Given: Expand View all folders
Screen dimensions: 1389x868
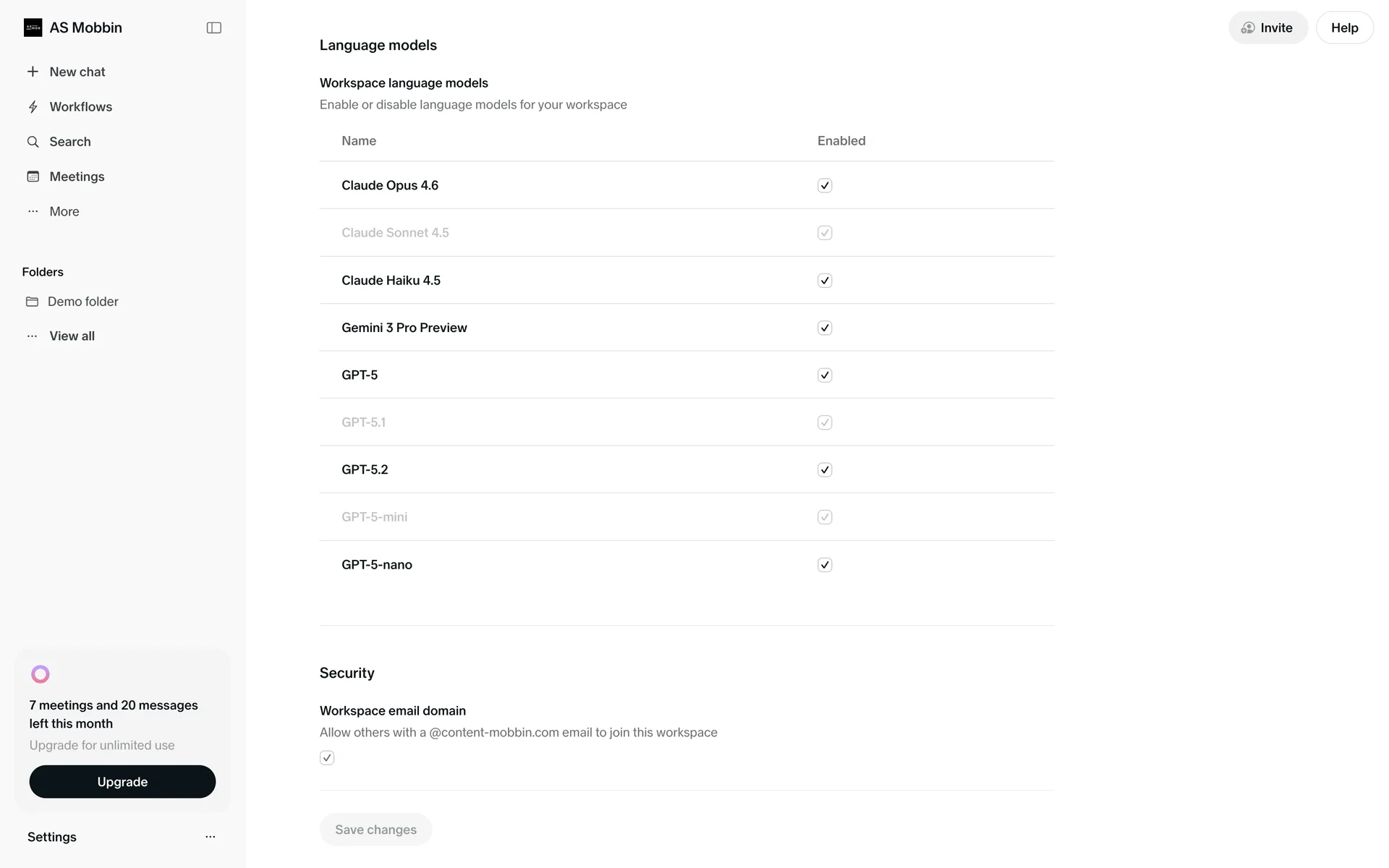Looking at the screenshot, I should (72, 336).
